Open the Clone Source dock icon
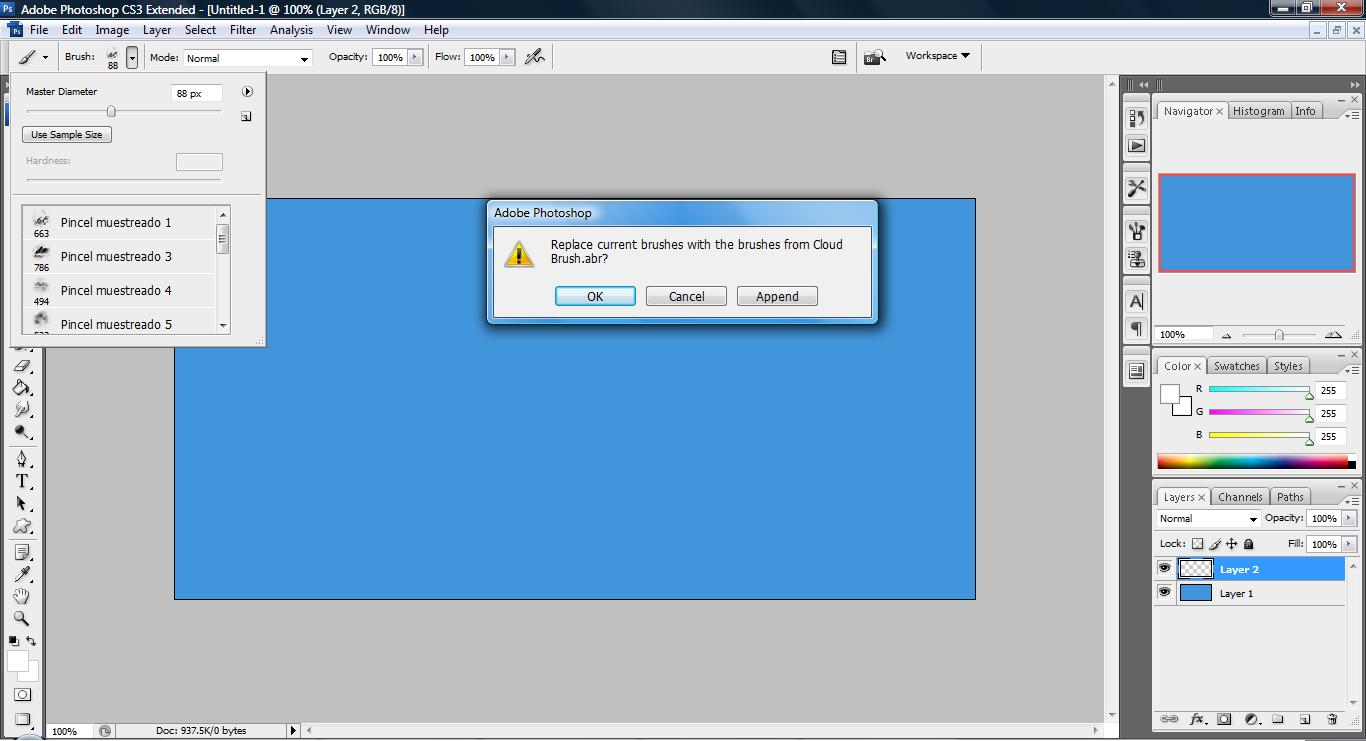The image size is (1366, 741). point(1136,259)
